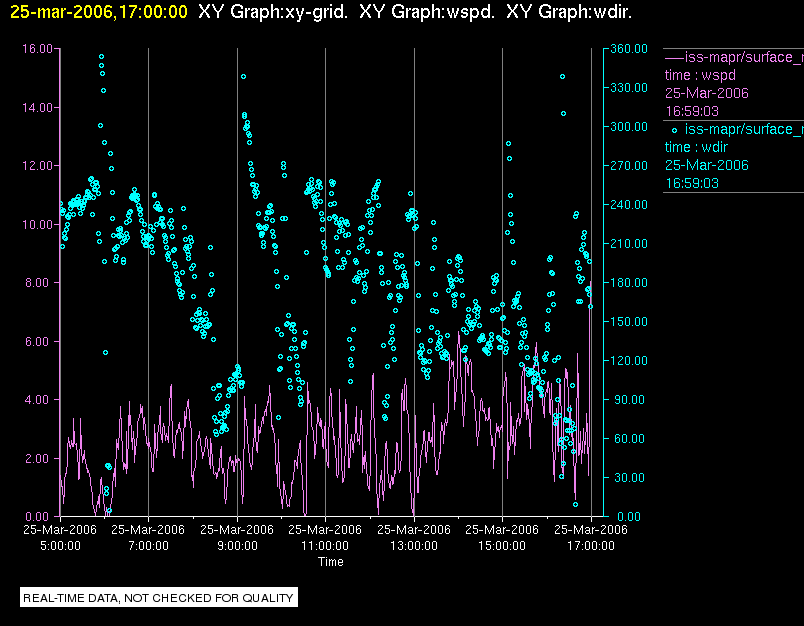Click the 5:00:00 x-axis tick label
This screenshot has width=804, height=626.
60,546
